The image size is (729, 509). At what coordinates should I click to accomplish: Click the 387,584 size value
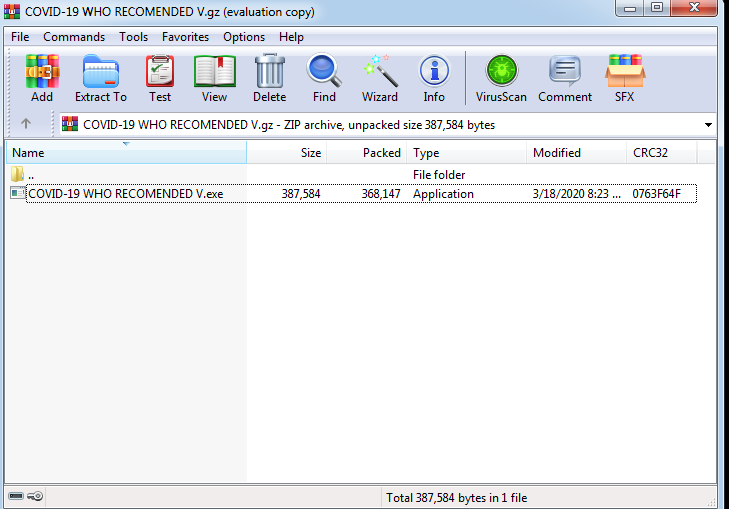pos(301,194)
